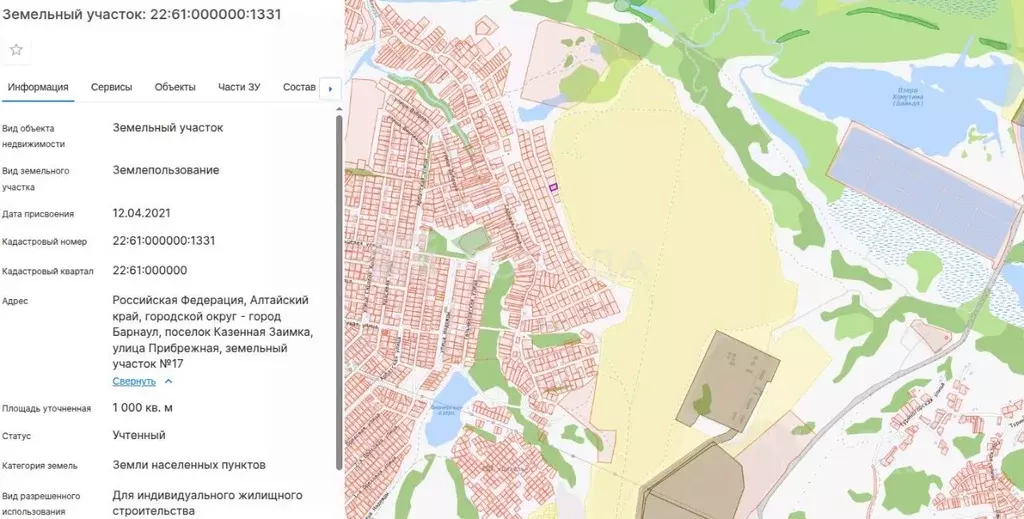Open the Объекты tab
This screenshot has width=1024, height=519.
tap(175, 87)
